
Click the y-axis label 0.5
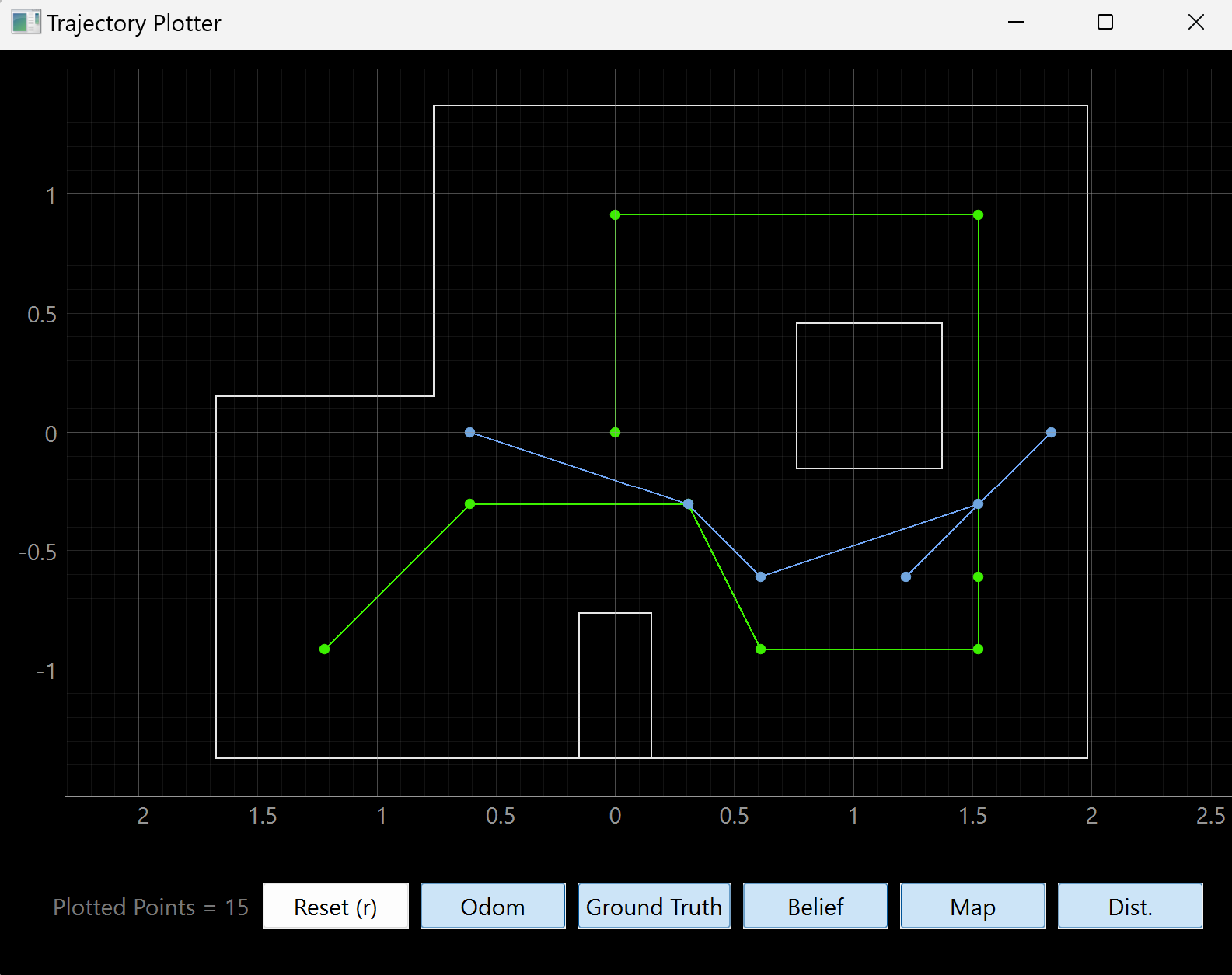[x=42, y=315]
